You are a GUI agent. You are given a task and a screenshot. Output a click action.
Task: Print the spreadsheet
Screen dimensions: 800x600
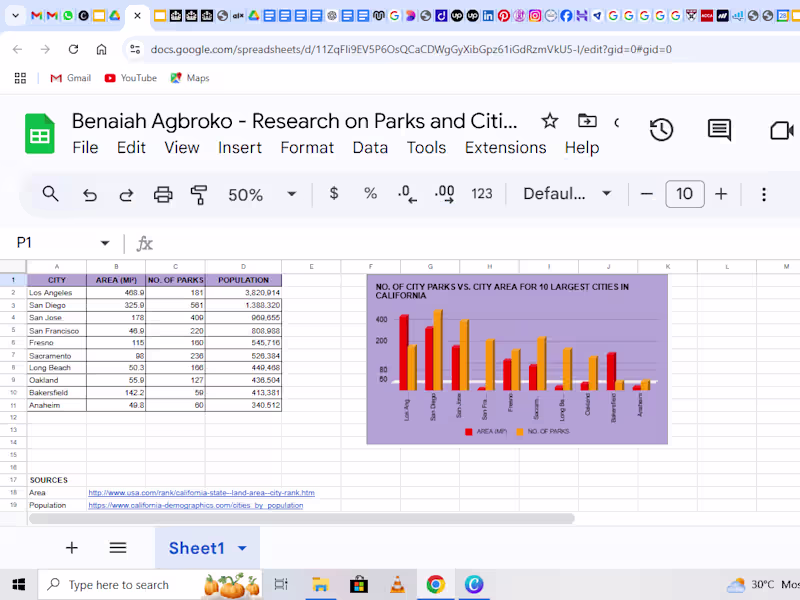[x=163, y=194]
